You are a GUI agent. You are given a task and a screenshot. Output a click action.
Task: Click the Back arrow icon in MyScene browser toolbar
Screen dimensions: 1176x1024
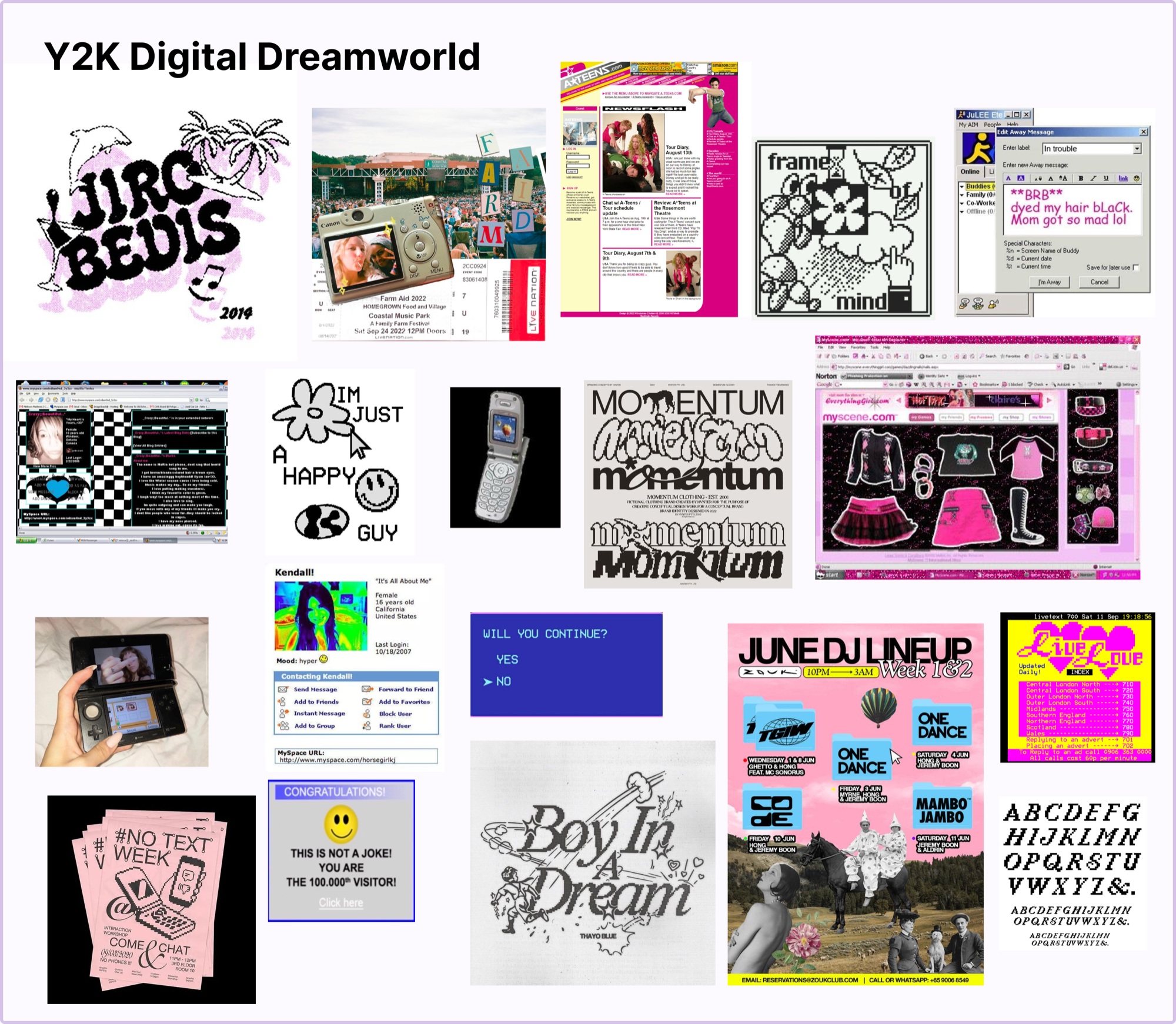922,356
